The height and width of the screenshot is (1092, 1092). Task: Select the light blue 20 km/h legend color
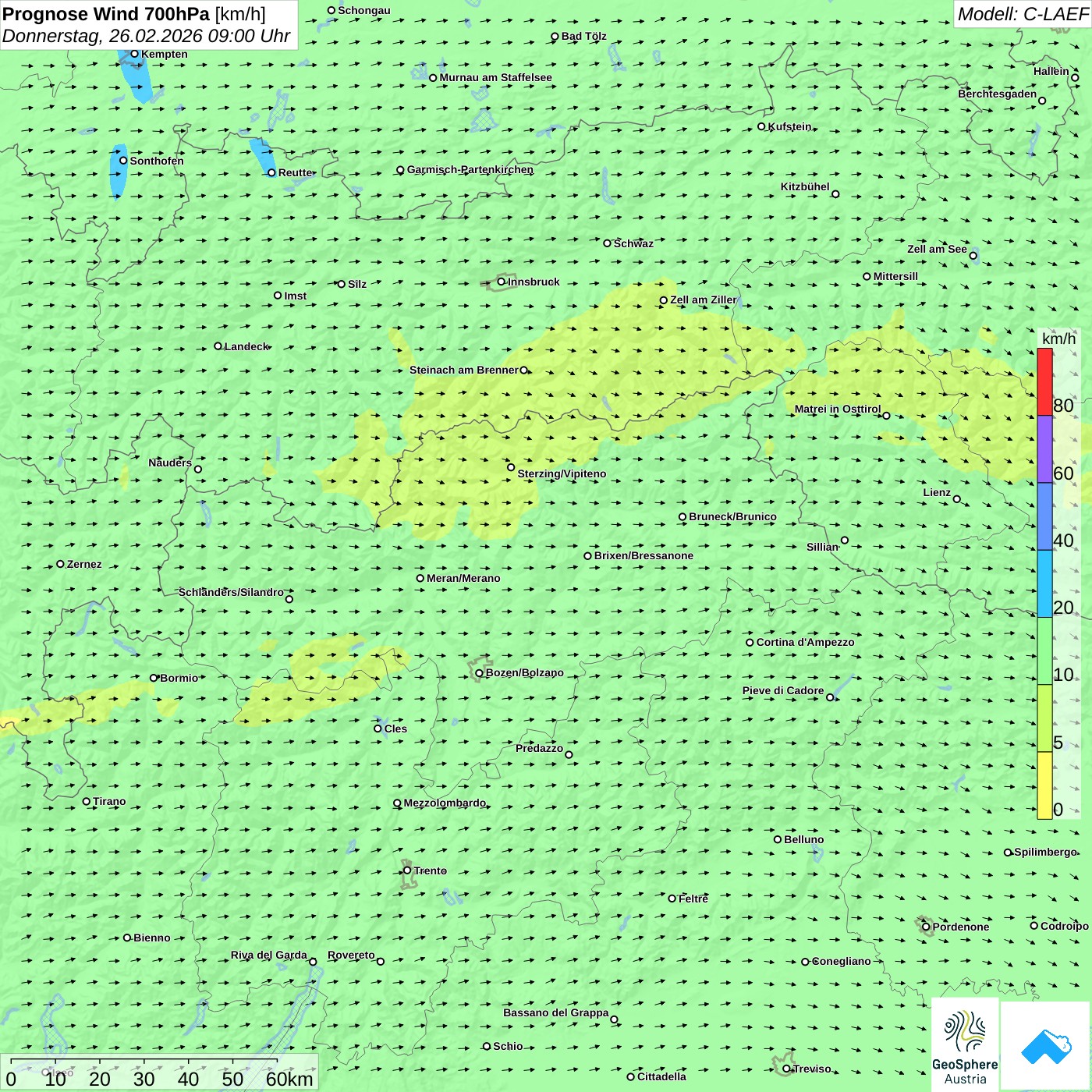[x=1044, y=583]
